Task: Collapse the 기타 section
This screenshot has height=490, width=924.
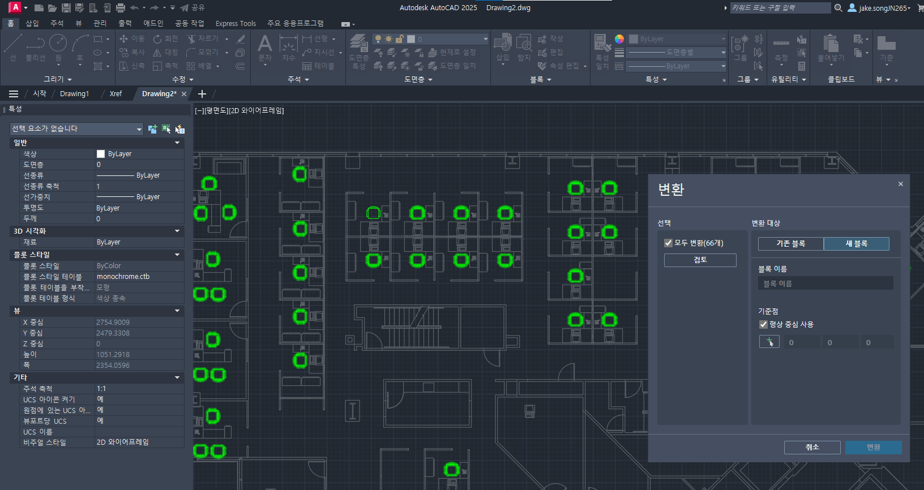Action: tap(177, 377)
